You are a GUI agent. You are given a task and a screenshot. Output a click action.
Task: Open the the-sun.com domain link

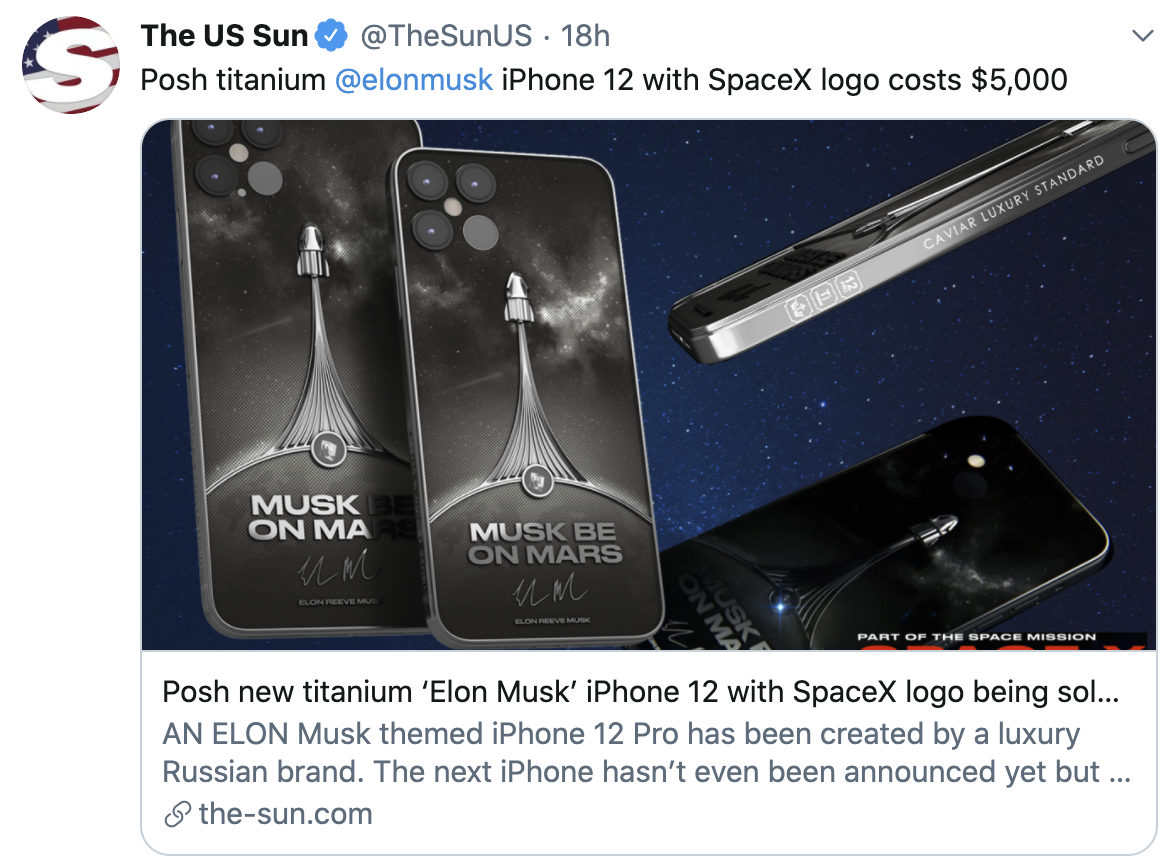[285, 814]
